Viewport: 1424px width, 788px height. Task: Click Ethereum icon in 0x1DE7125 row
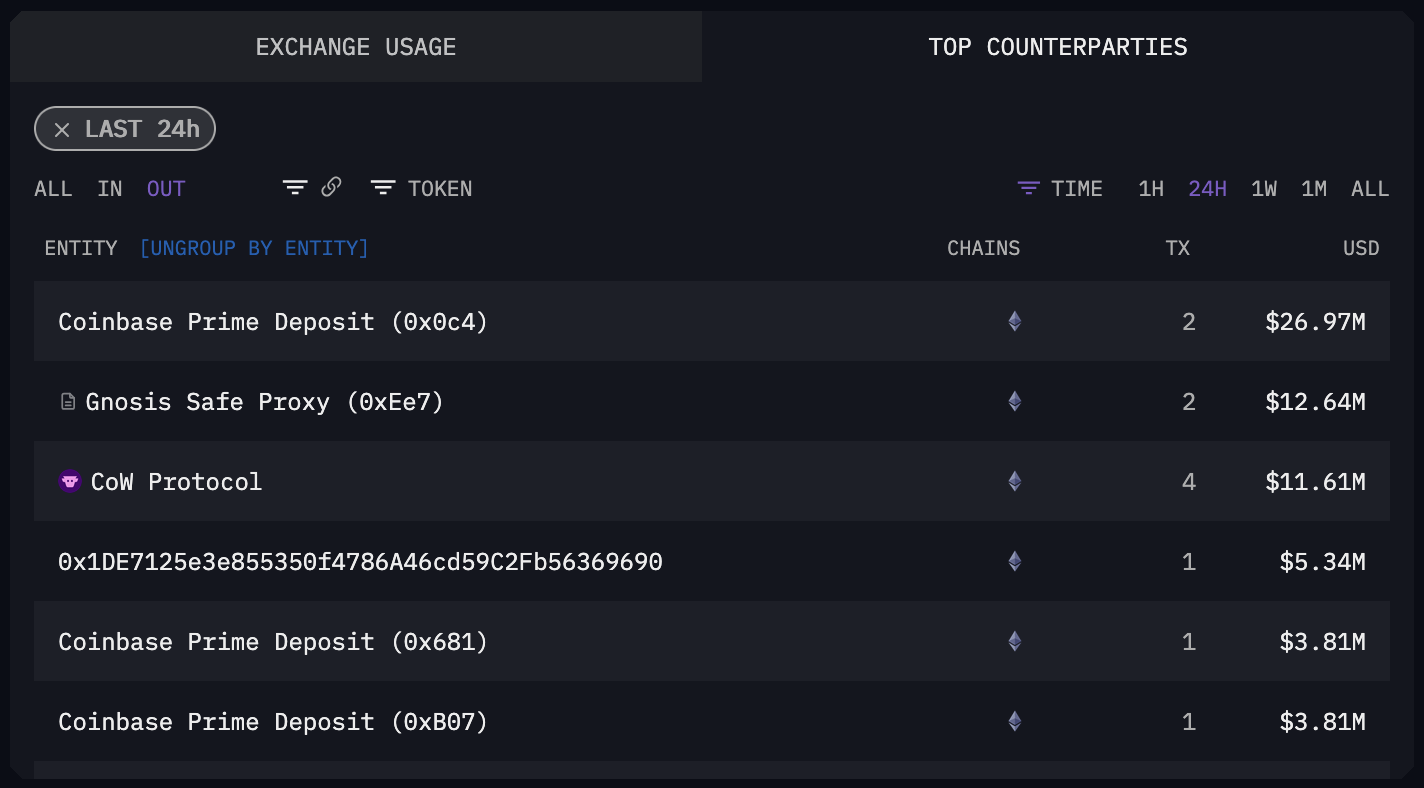[1015, 561]
